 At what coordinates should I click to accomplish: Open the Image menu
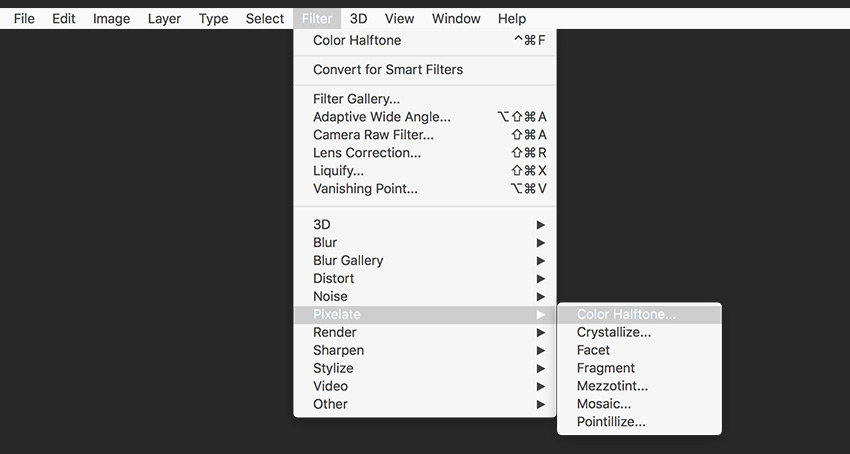111,18
